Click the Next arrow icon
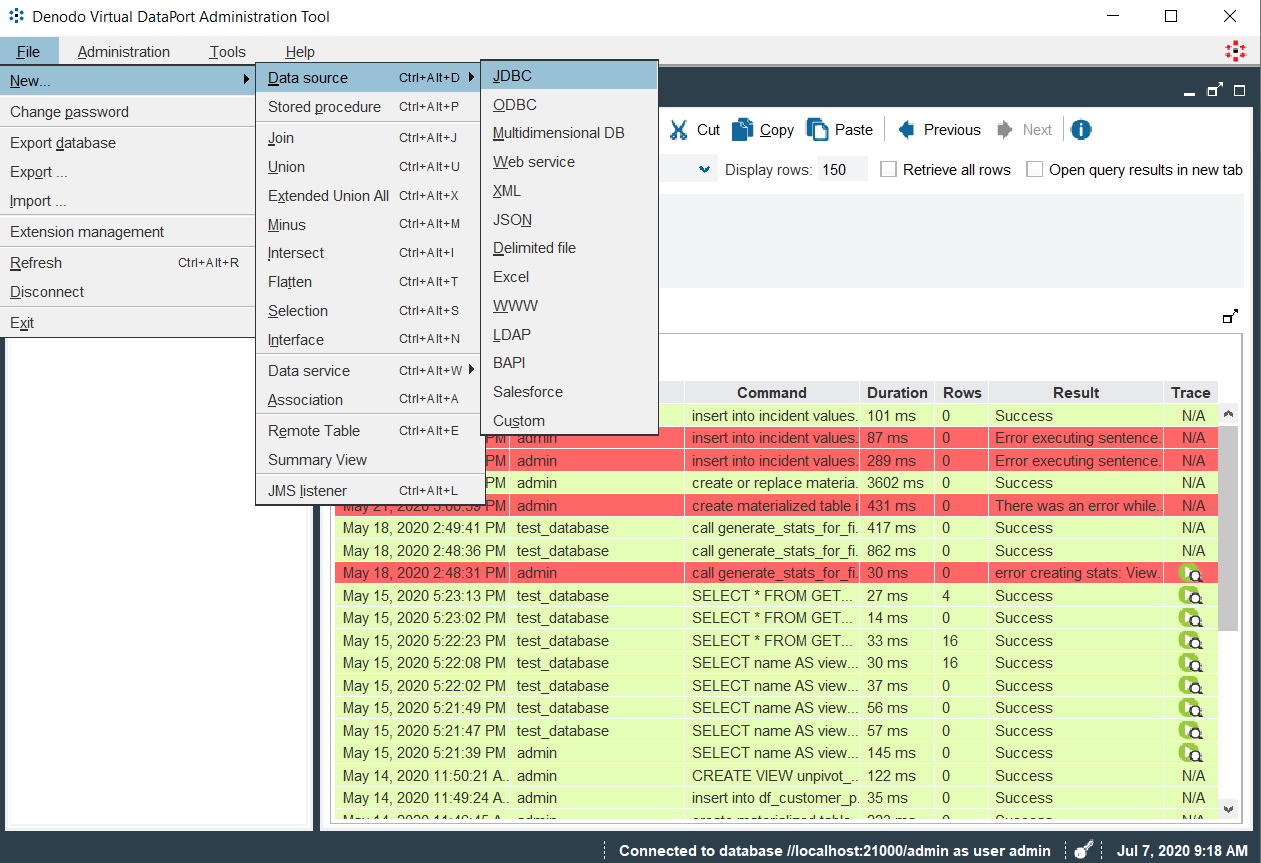The height and width of the screenshot is (863, 1261). coord(1006,130)
